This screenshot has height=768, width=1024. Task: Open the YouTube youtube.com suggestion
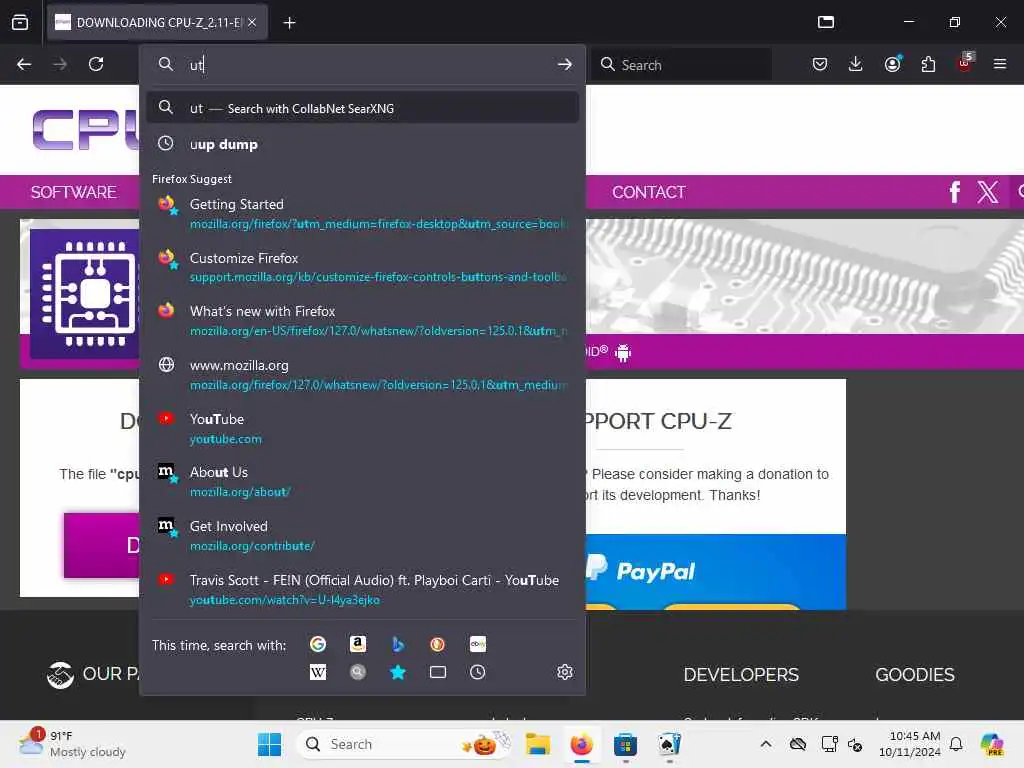coord(362,428)
